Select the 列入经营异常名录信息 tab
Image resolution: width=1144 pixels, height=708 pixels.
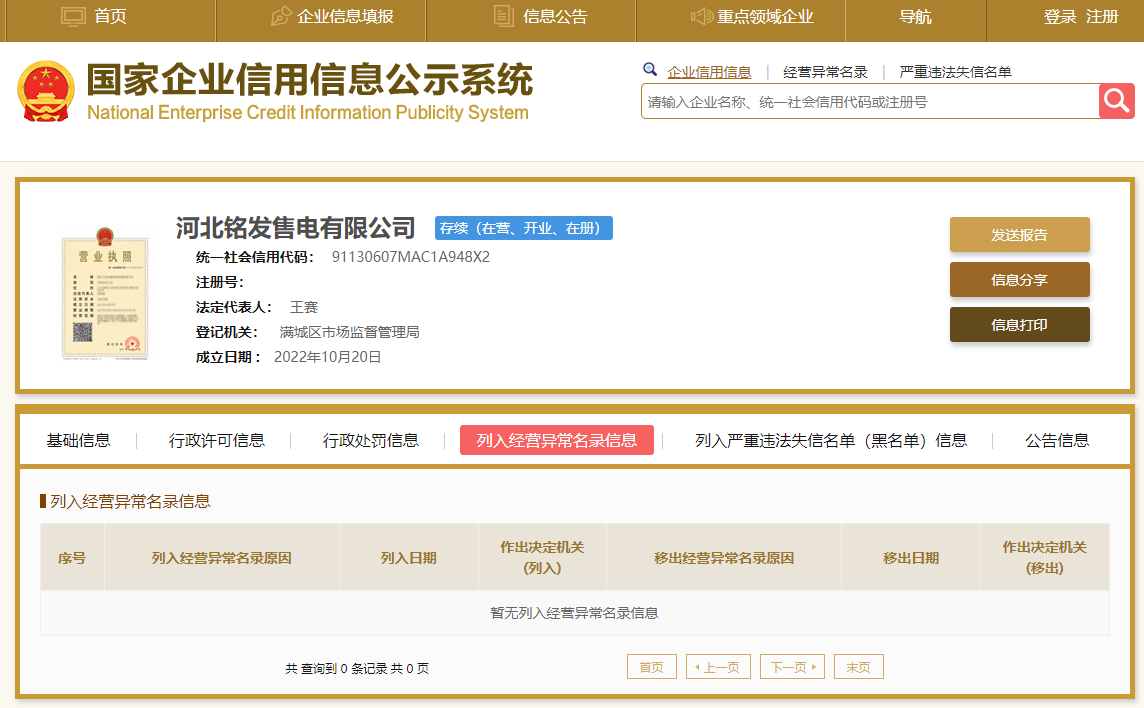[557, 440]
